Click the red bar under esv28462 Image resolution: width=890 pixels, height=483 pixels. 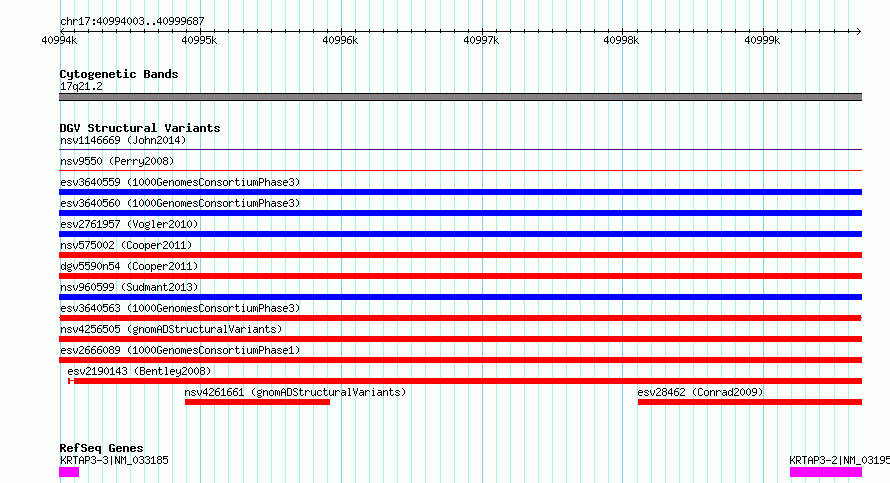[750, 402]
